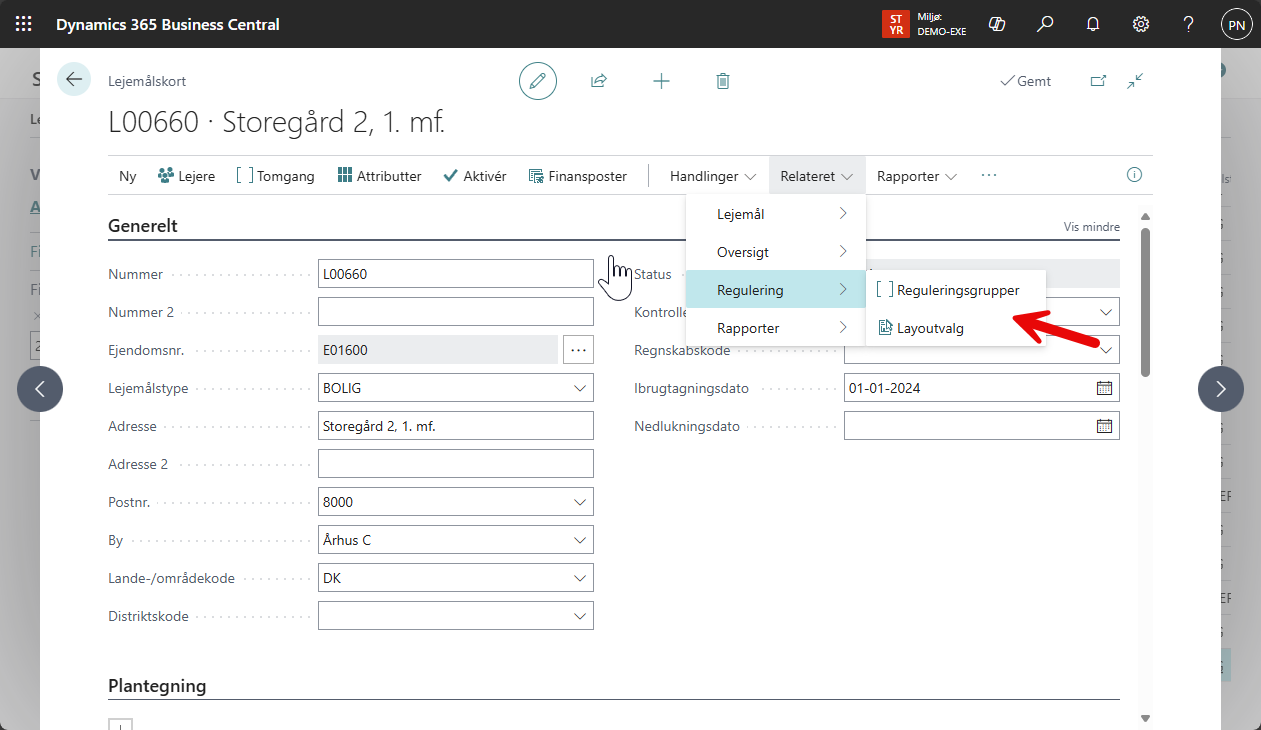1261x730 pixels.
Task: Select Reguleringsgrupper from submenu
Action: pyautogui.click(x=957, y=290)
